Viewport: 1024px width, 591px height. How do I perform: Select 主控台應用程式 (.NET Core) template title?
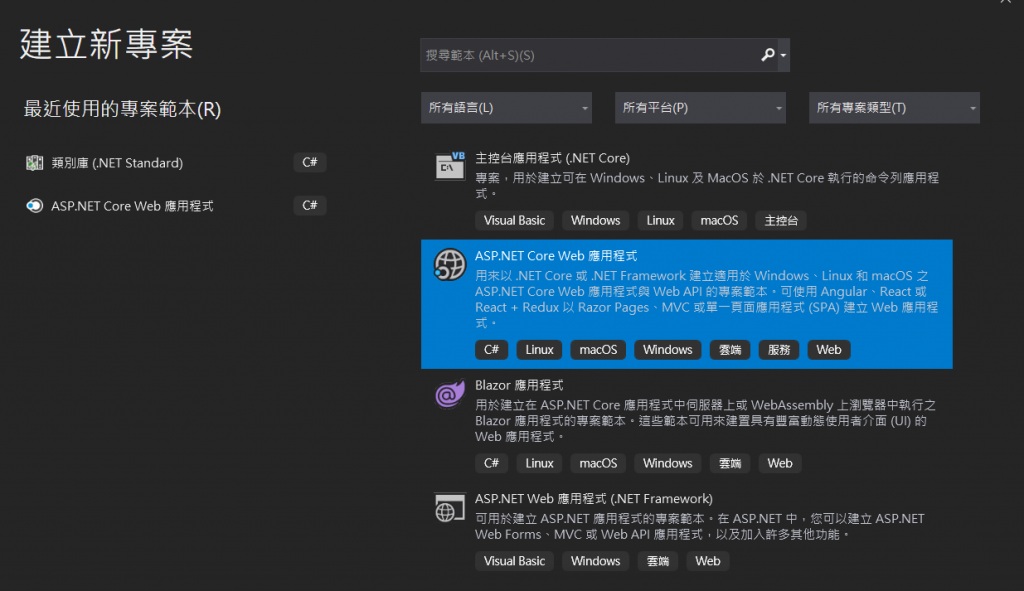[552, 158]
